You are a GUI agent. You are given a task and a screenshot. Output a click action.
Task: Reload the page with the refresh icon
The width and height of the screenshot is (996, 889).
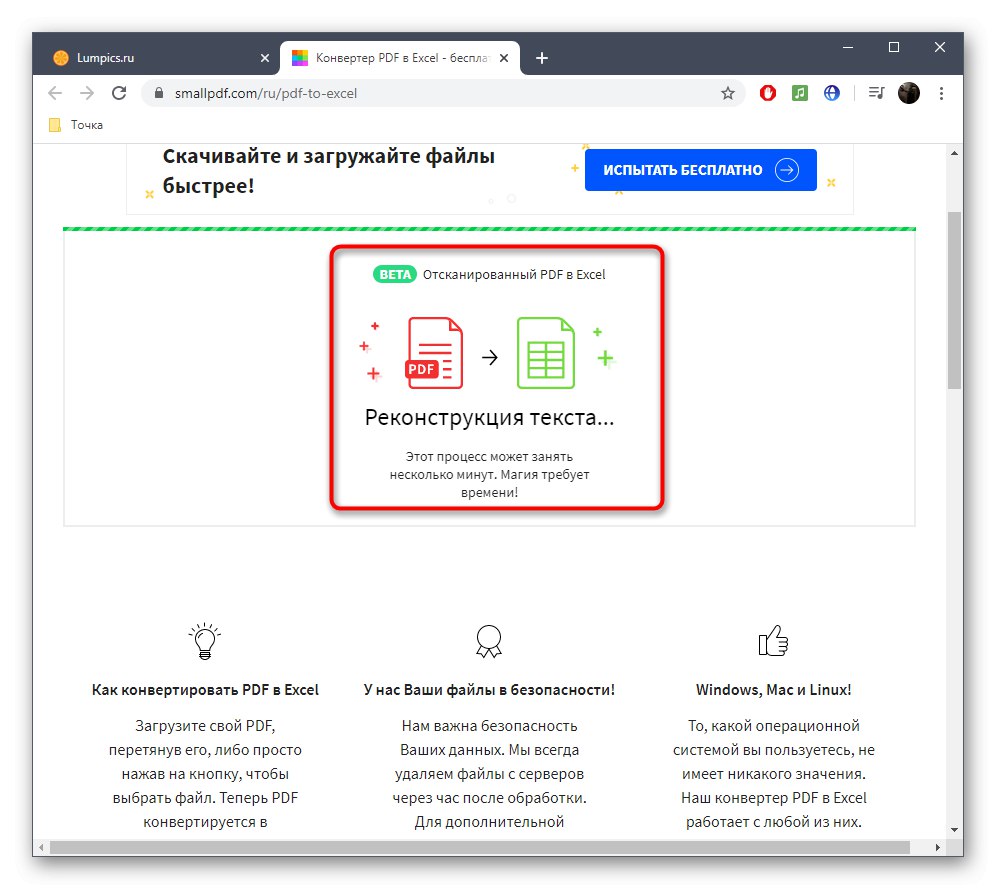click(x=119, y=93)
